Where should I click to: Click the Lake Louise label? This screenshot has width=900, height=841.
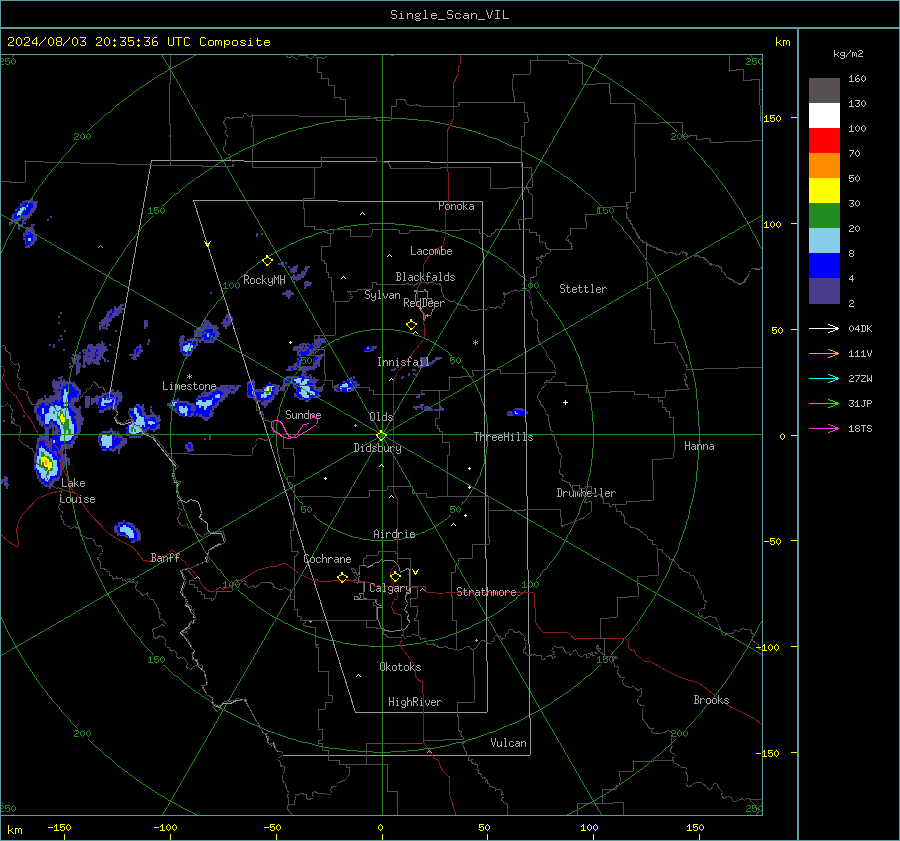pos(77,491)
